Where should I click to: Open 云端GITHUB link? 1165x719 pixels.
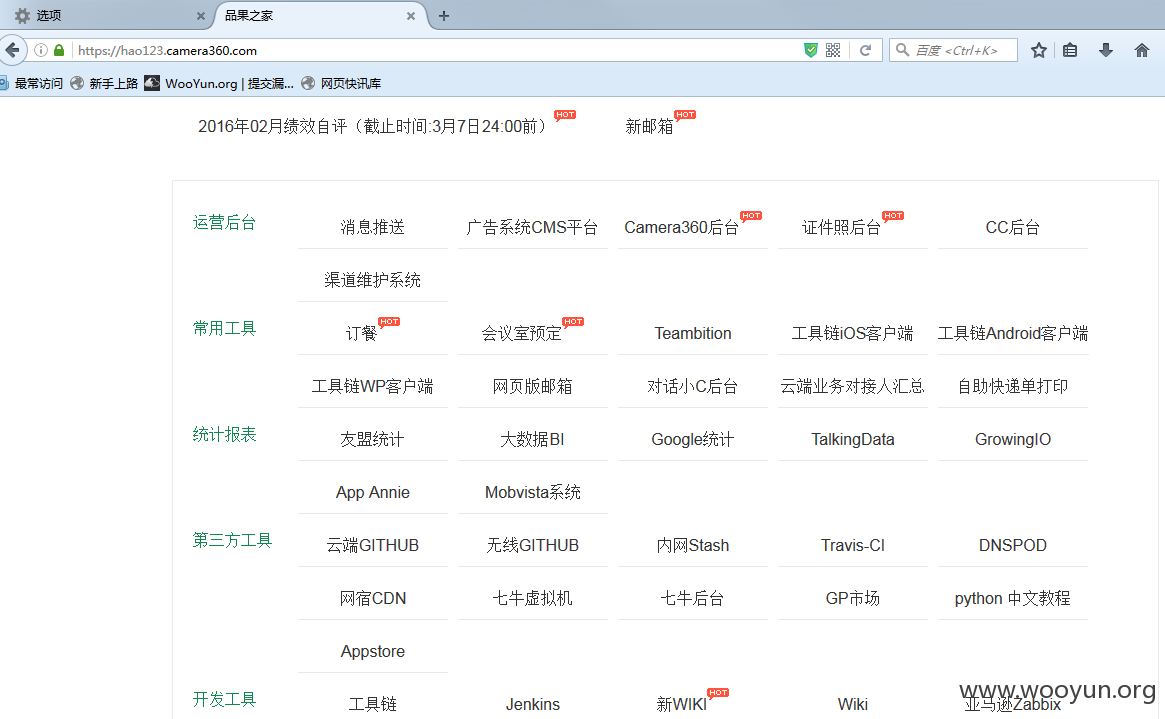tap(372, 546)
